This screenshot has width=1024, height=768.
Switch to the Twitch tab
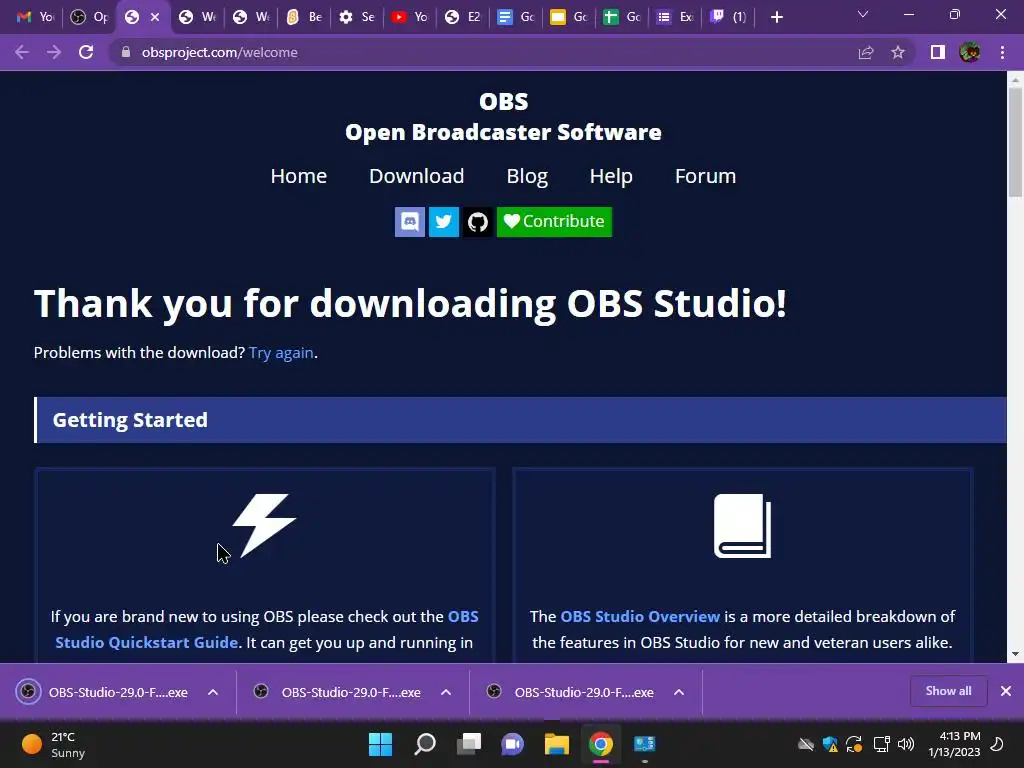click(729, 17)
